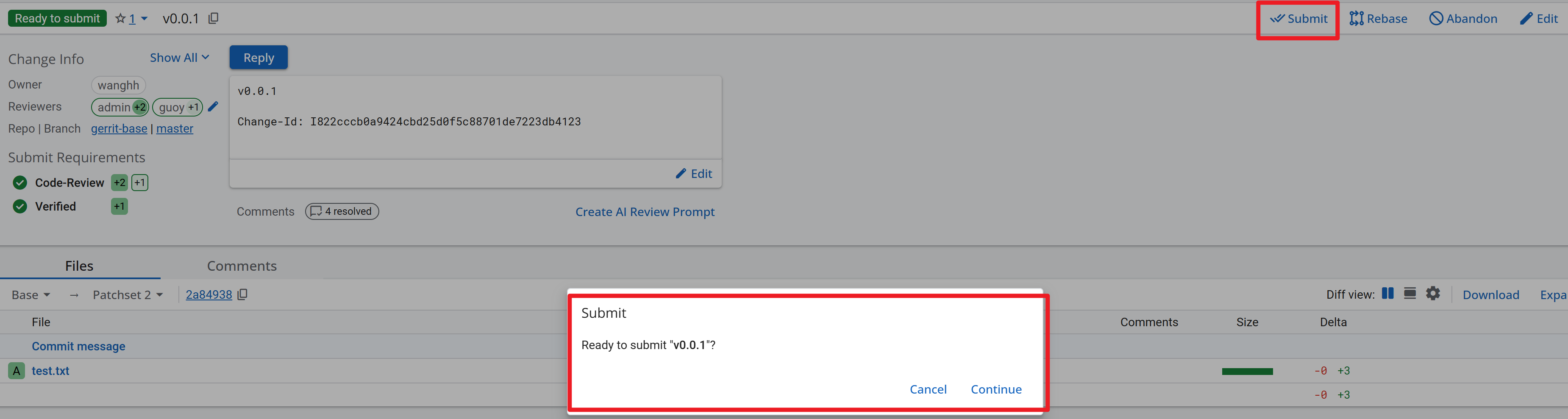The image size is (1568, 419).
Task: Open the test.txt file diff
Action: point(50,371)
